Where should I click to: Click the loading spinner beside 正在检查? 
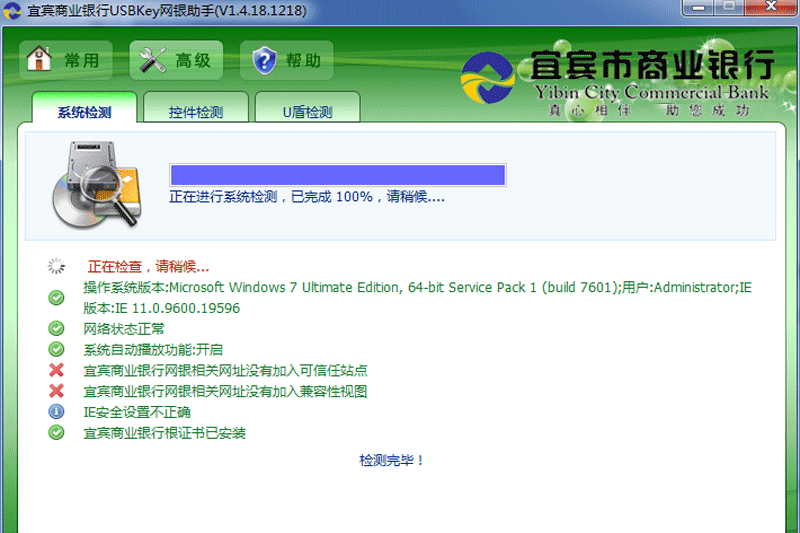[57, 267]
